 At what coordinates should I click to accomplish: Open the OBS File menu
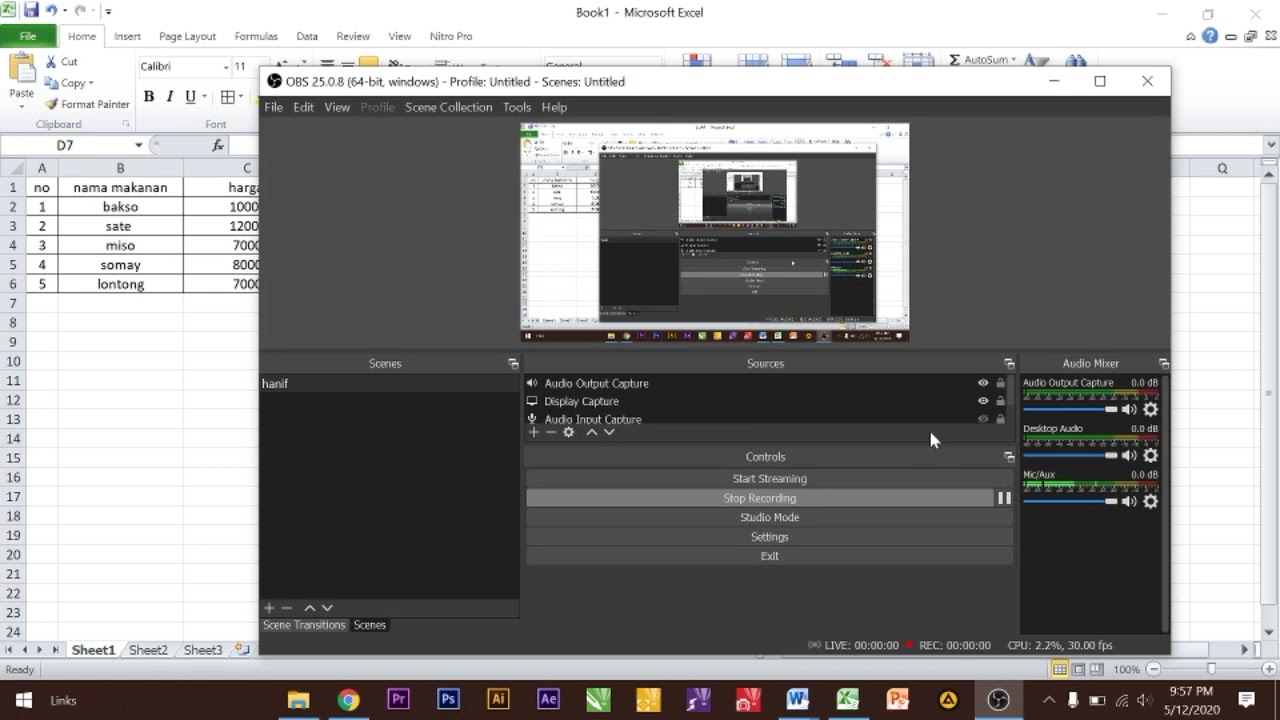(x=273, y=107)
